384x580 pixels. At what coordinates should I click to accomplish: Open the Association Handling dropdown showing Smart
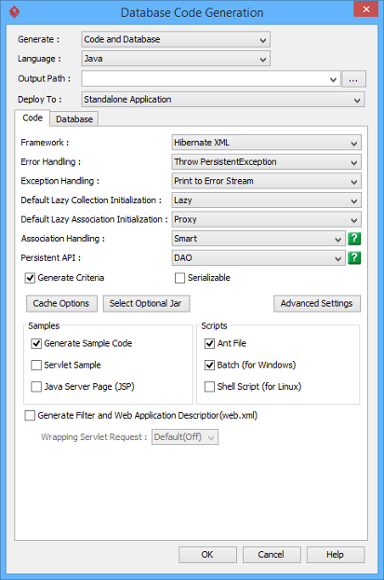coord(259,239)
